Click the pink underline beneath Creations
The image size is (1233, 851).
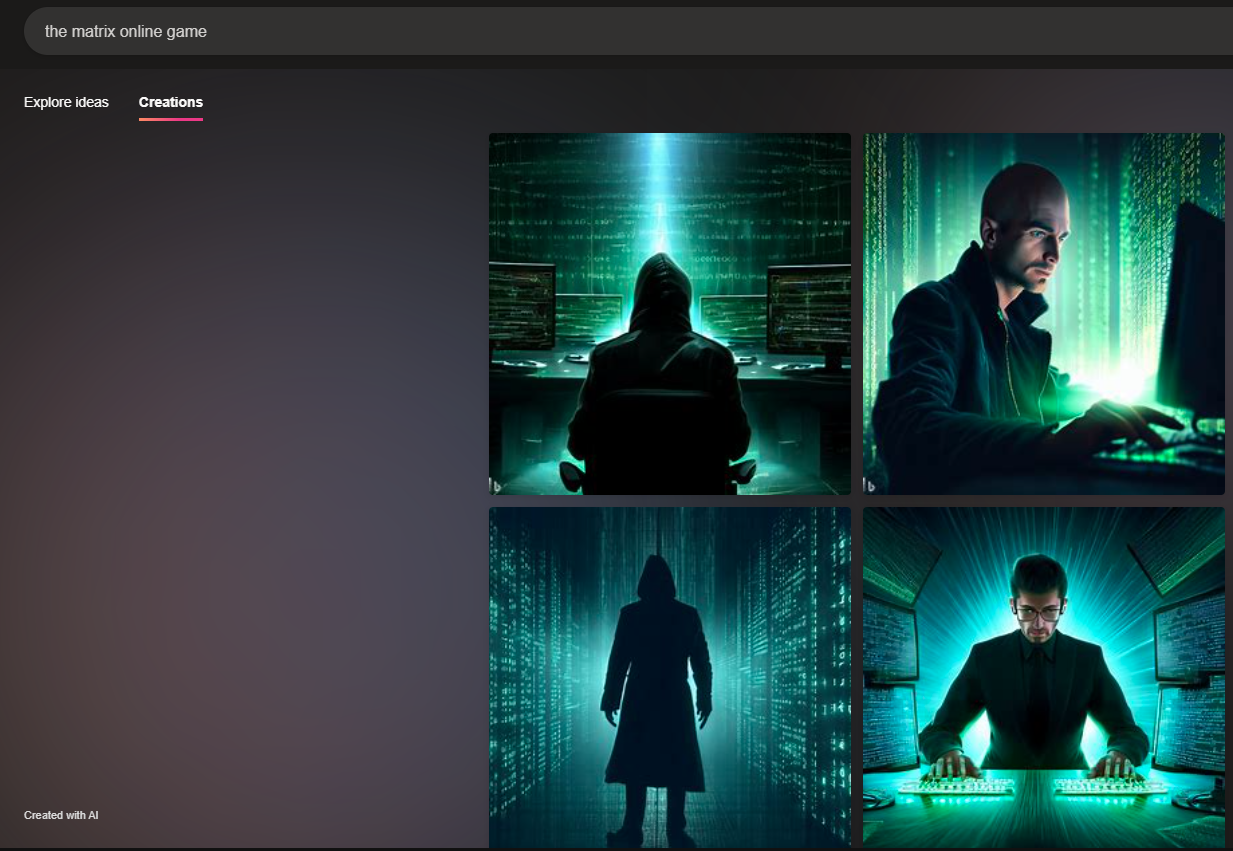(171, 119)
